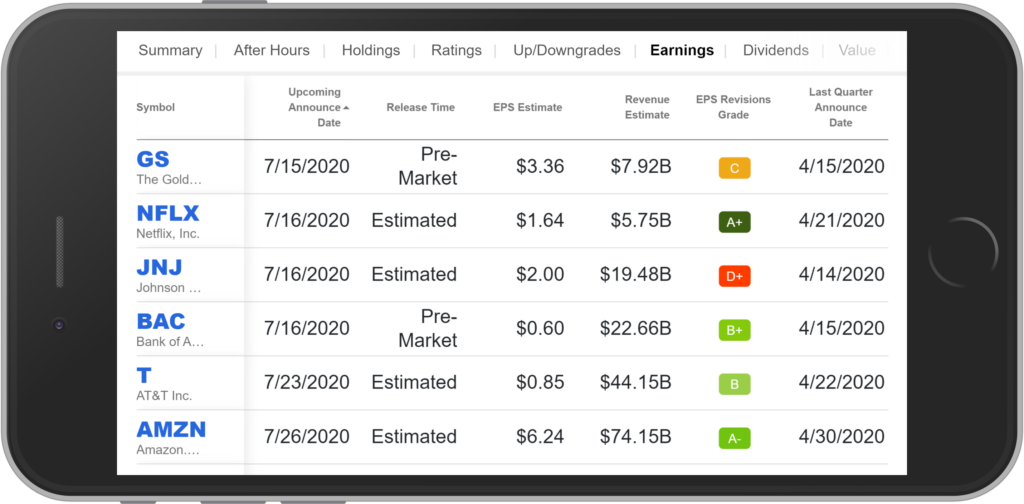Open the T (AT&T) symbol link
The image size is (1024, 504).
click(x=144, y=375)
